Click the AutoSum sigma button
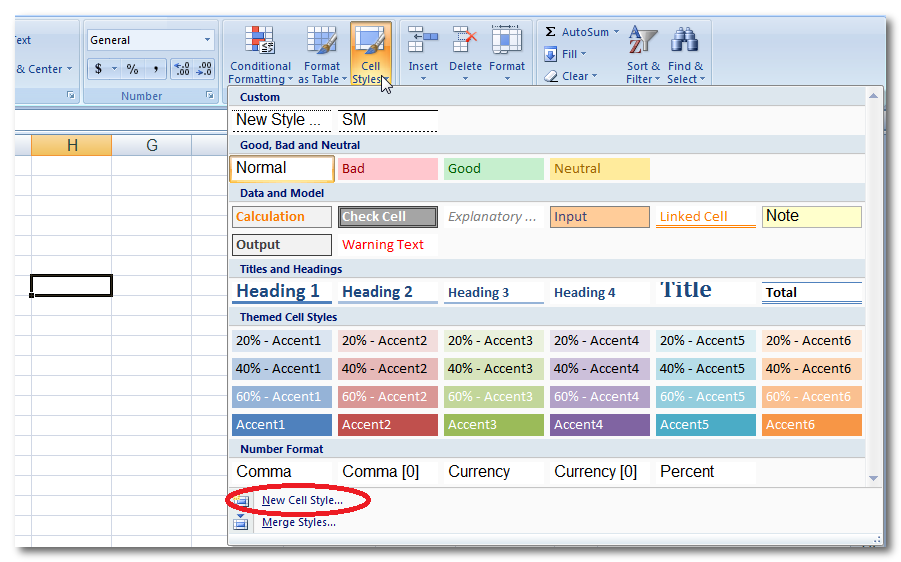The width and height of the screenshot is (901, 562). (552, 32)
